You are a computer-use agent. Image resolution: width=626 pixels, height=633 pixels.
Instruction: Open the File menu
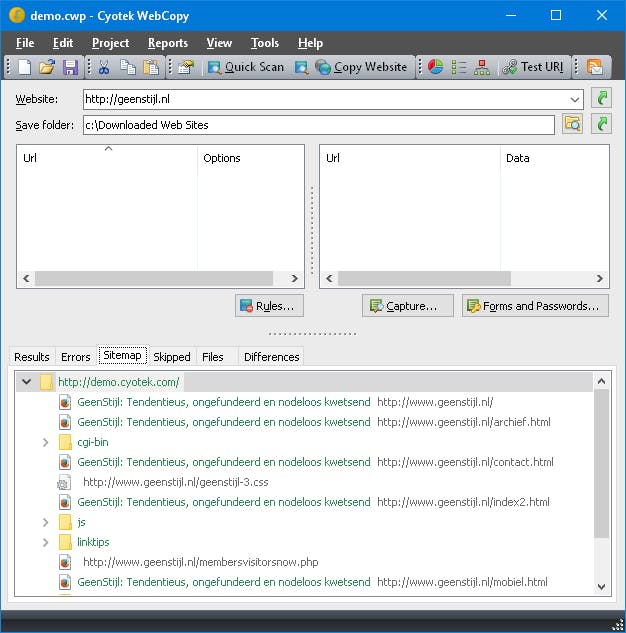pyautogui.click(x=25, y=43)
